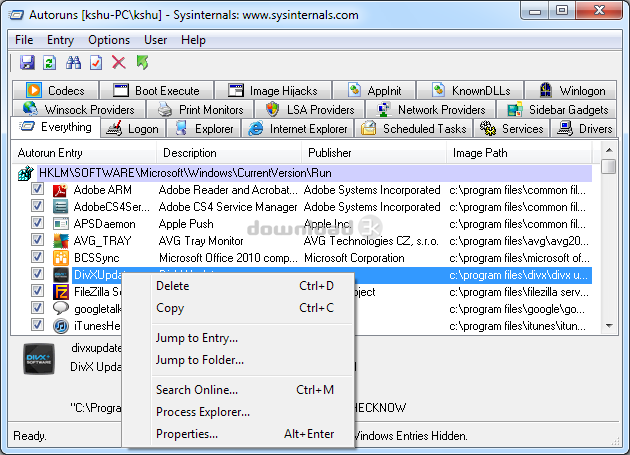
Task: Disable the APSDaemon autorun checkbox
Action: click(37, 223)
